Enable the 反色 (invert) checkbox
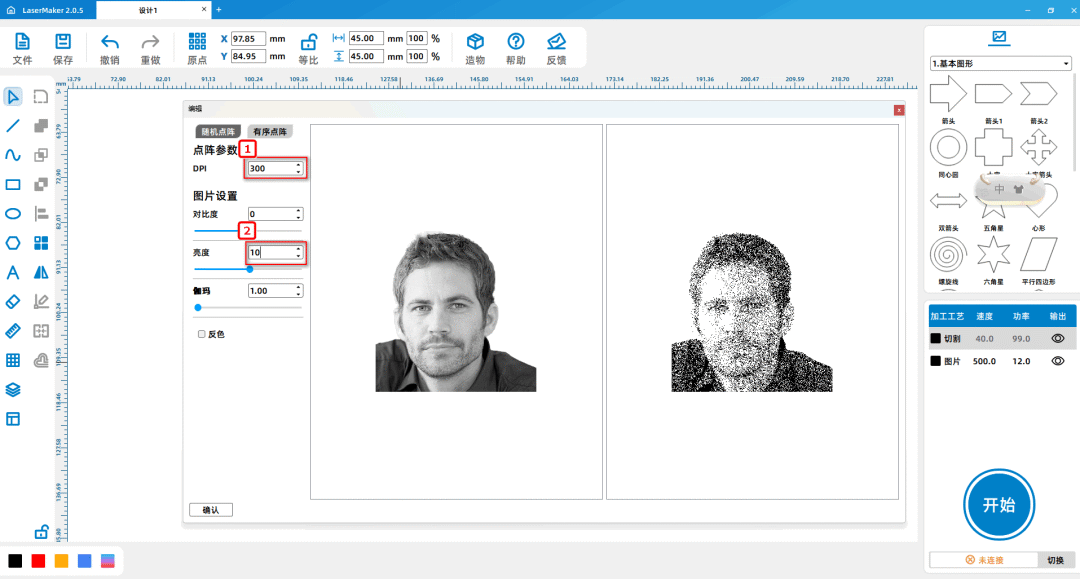 pos(202,334)
